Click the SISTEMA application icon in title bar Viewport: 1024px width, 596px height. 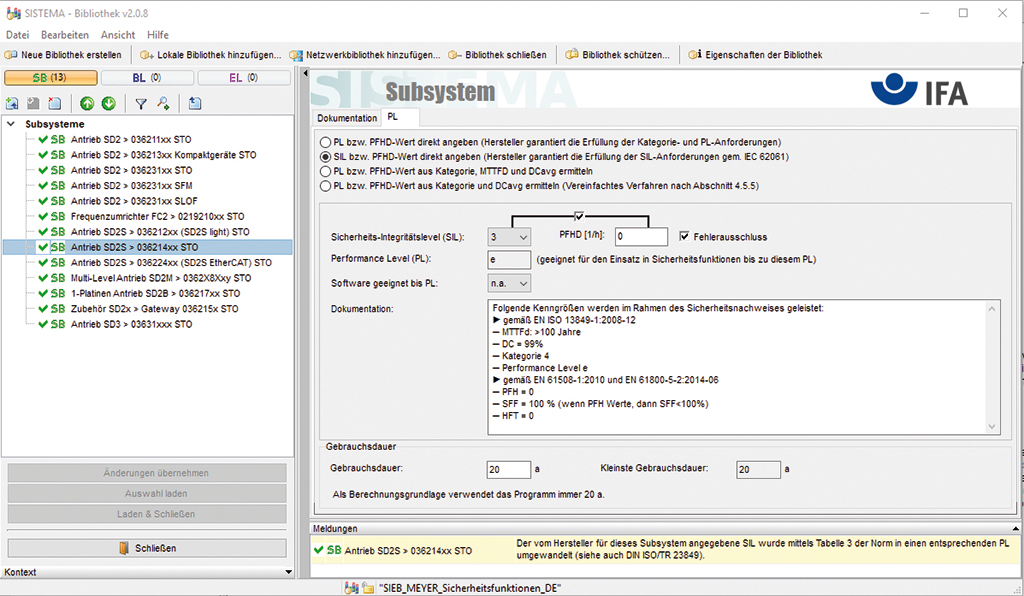click(x=13, y=13)
